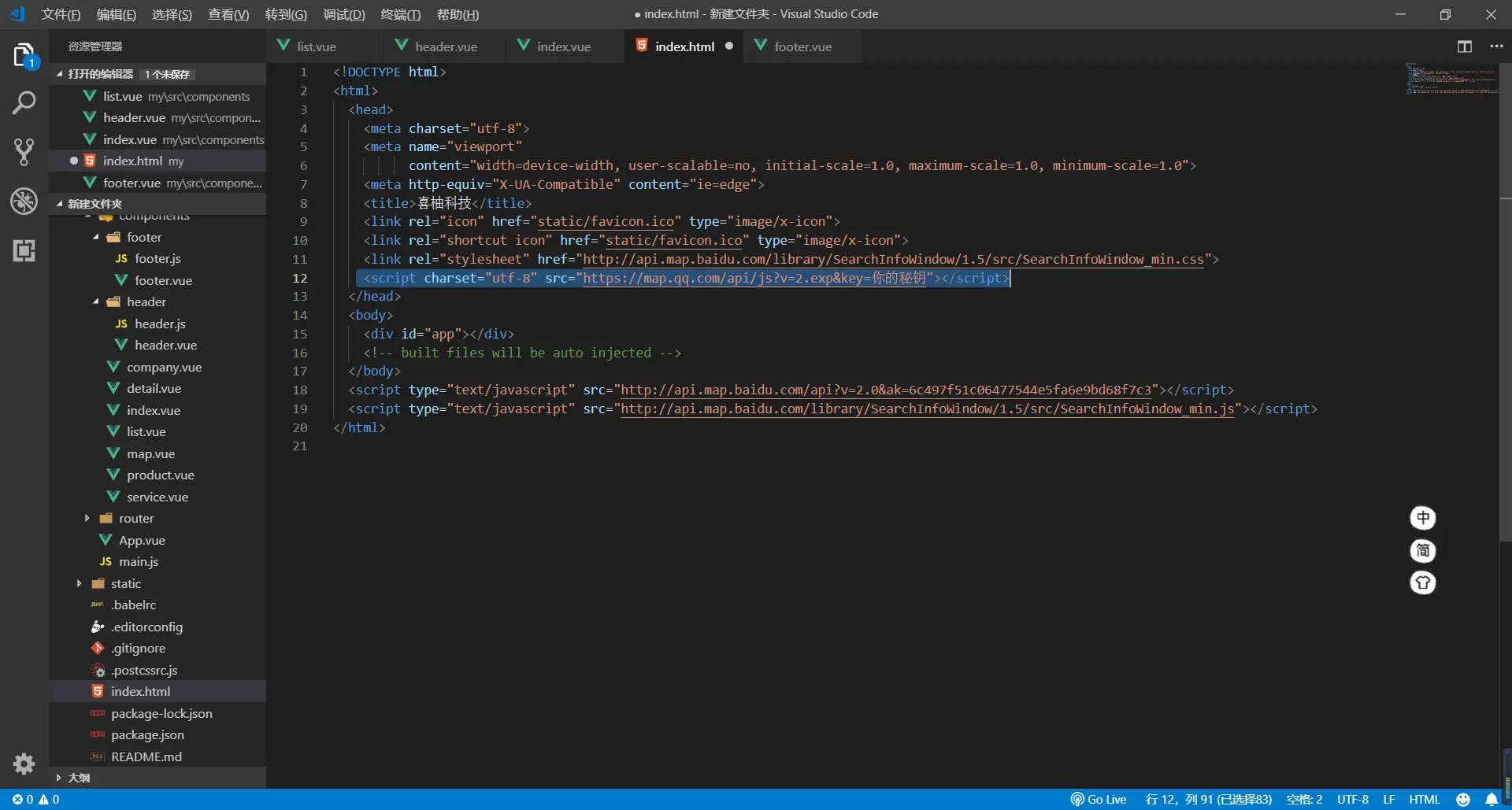The width and height of the screenshot is (1512, 810).
Task: Open the 转到(G) menu
Action: (286, 14)
